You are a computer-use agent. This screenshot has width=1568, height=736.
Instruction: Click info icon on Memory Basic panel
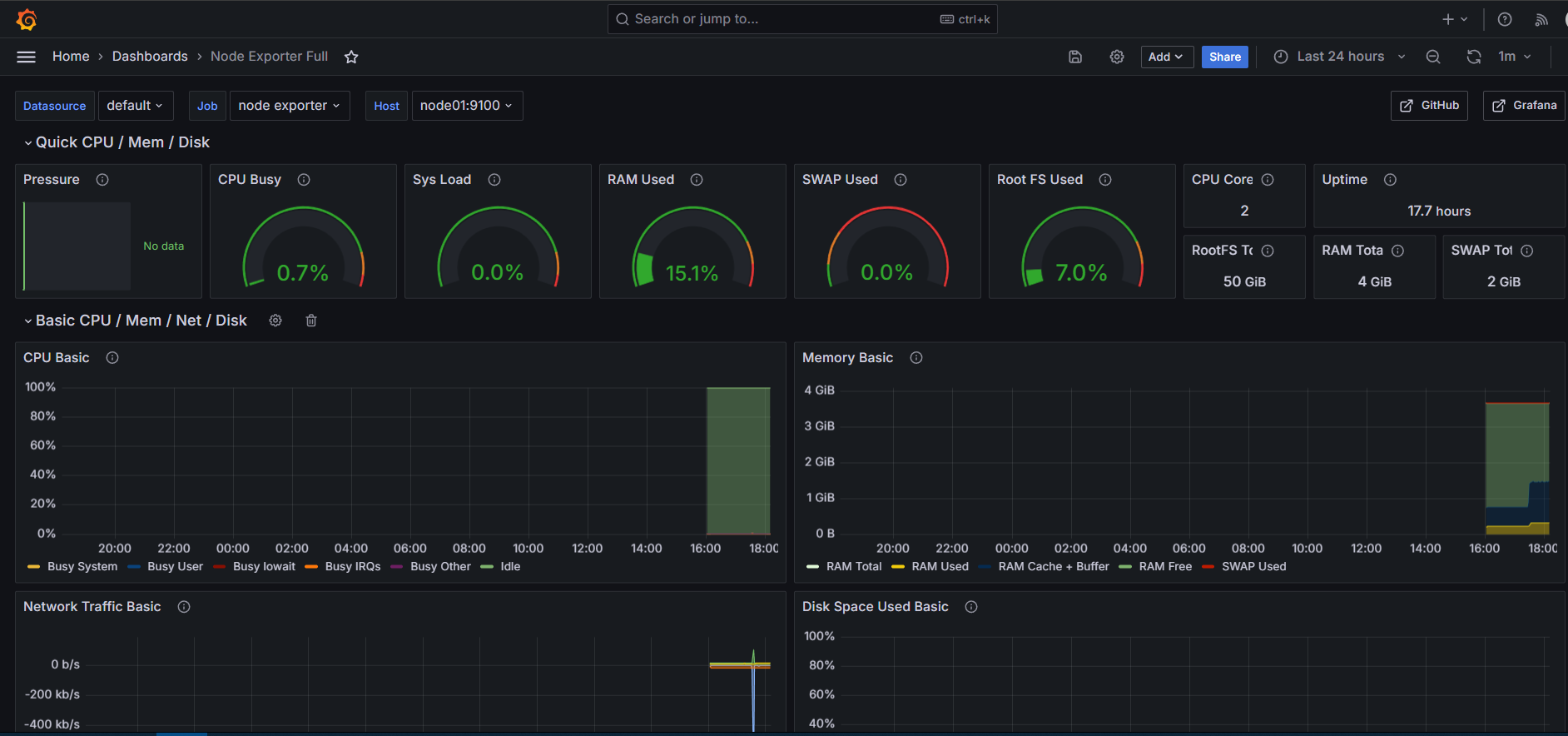point(916,358)
